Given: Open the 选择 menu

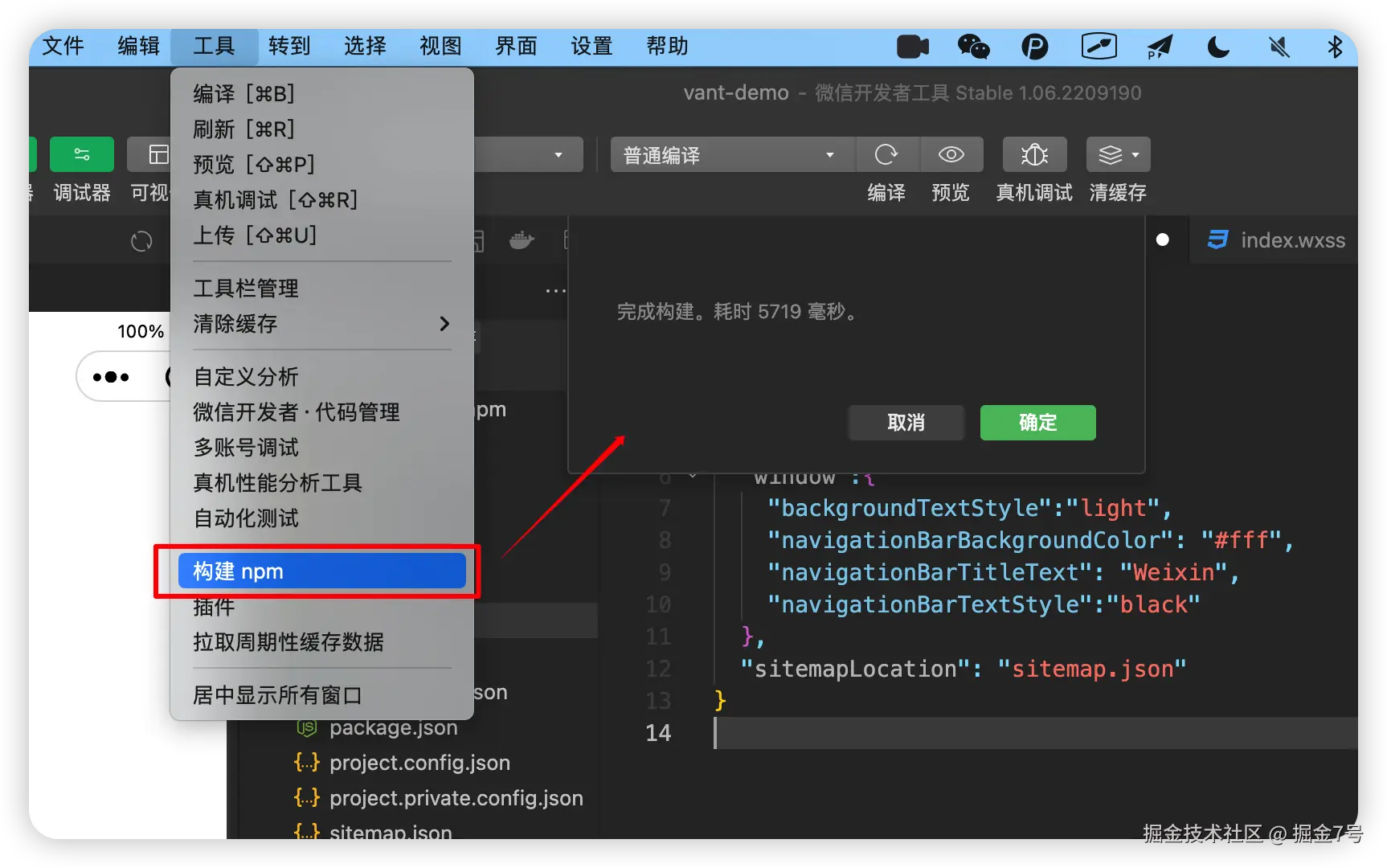Looking at the screenshot, I should click(x=365, y=47).
